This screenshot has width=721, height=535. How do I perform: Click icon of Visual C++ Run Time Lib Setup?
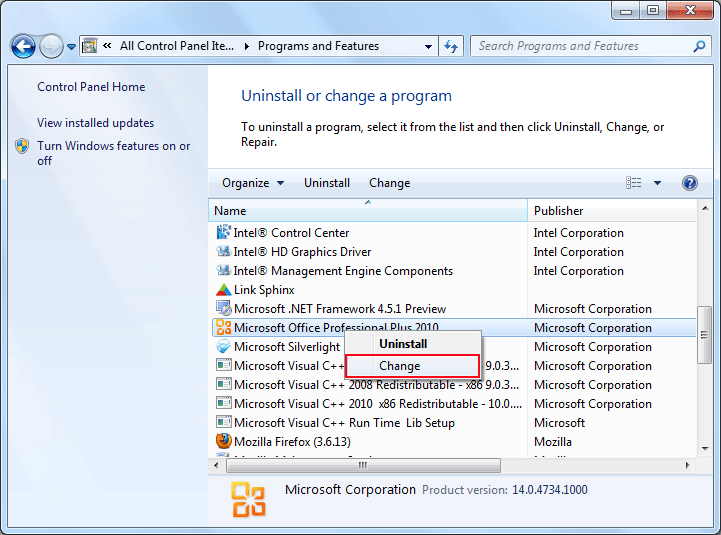224,422
